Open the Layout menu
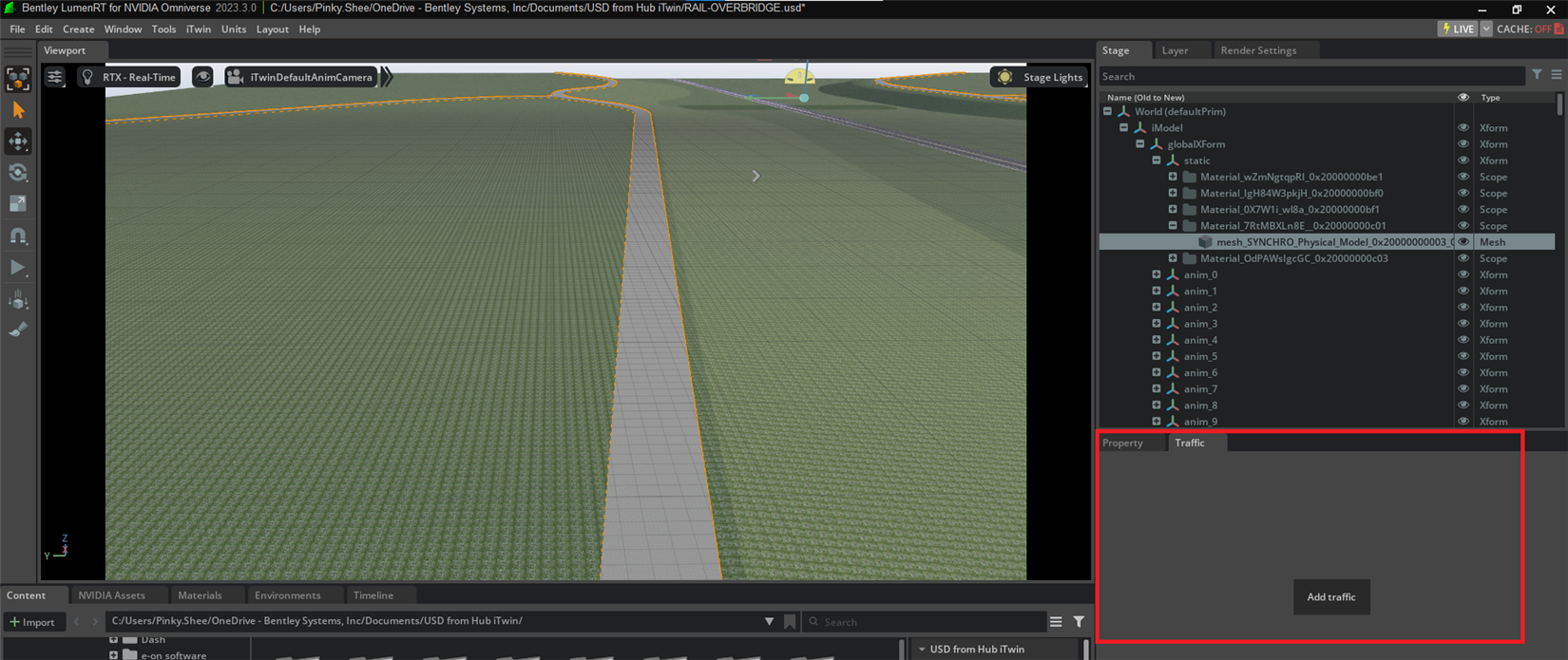Screen dimensions: 1568x660 [273, 29]
